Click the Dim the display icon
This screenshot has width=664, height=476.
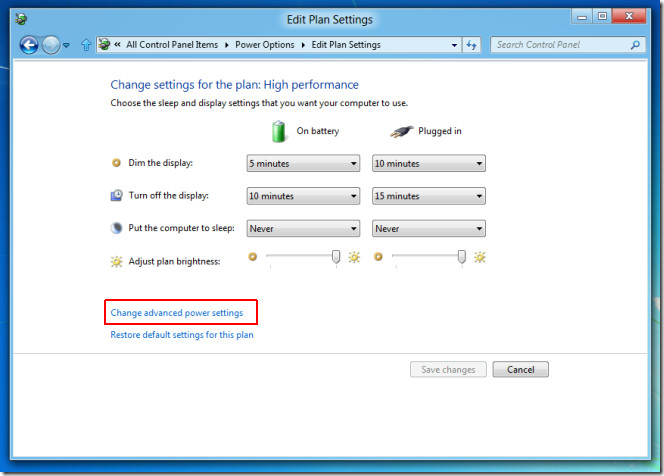116,163
